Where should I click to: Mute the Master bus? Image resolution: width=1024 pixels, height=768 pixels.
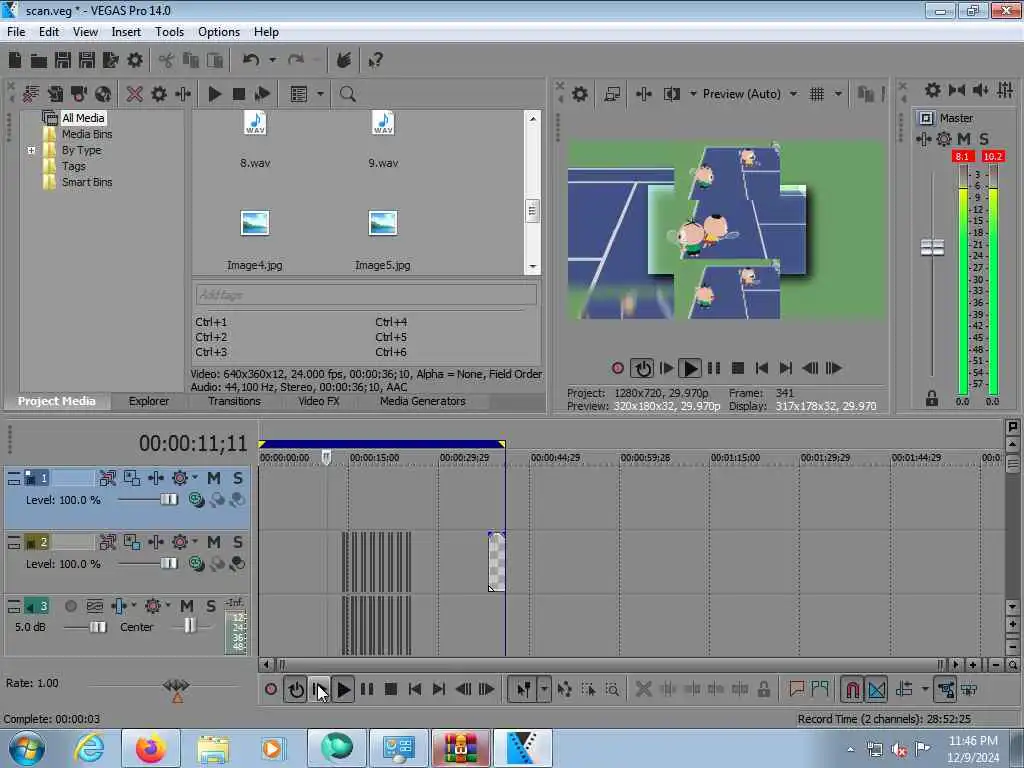[964, 139]
